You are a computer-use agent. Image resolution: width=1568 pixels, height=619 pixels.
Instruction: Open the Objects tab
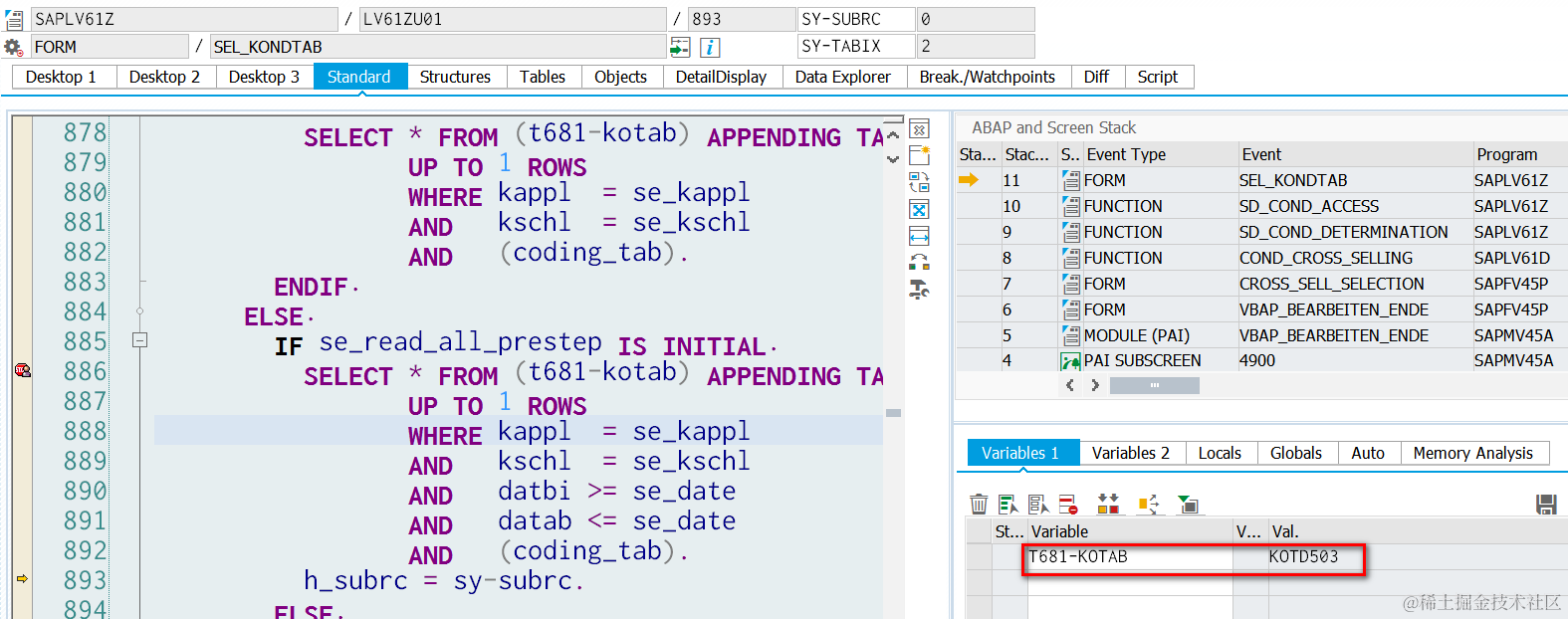620,77
